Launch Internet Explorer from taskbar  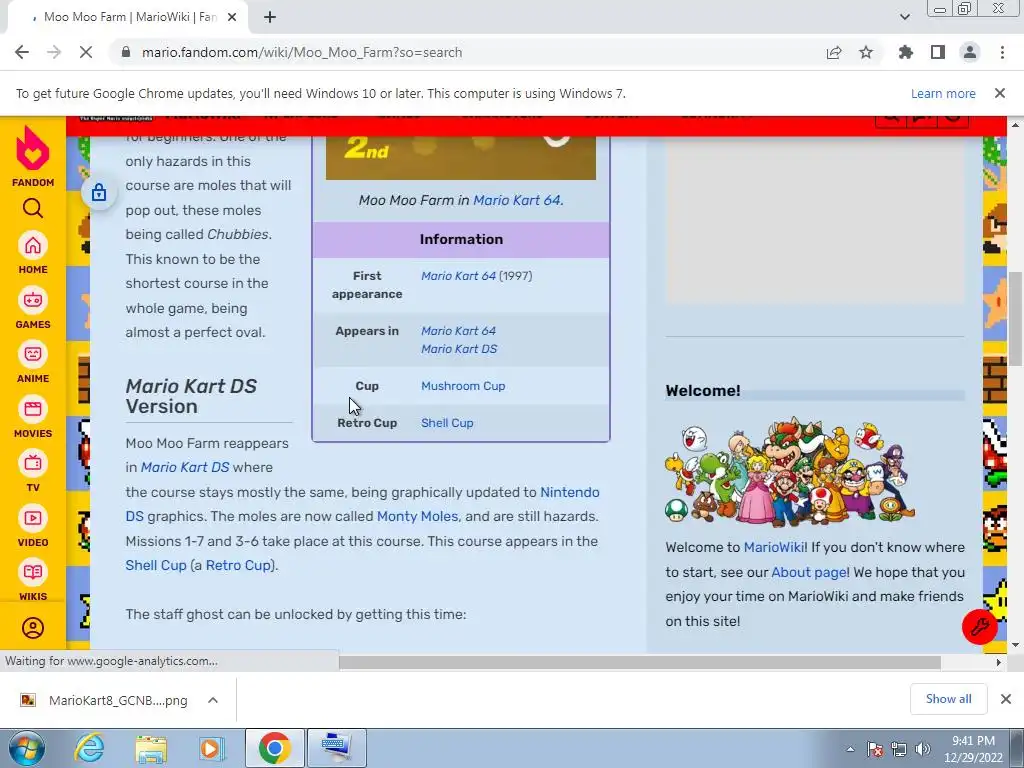89,748
